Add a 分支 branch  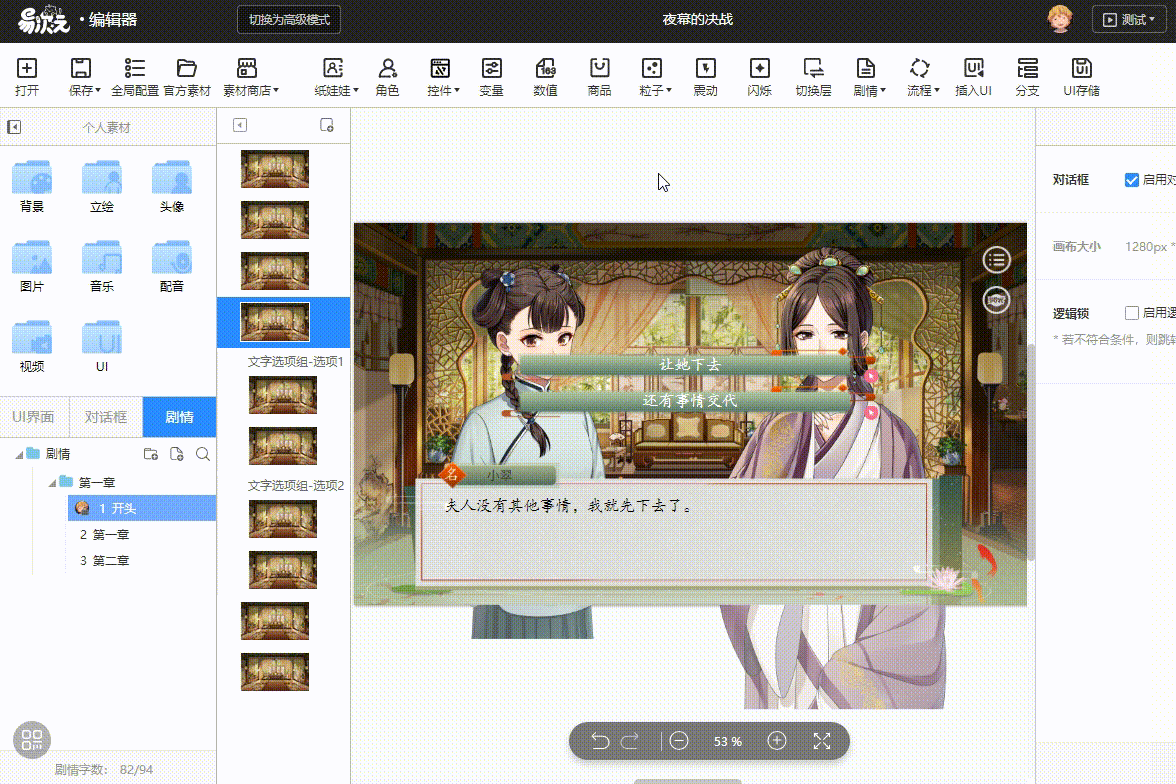tap(1027, 75)
